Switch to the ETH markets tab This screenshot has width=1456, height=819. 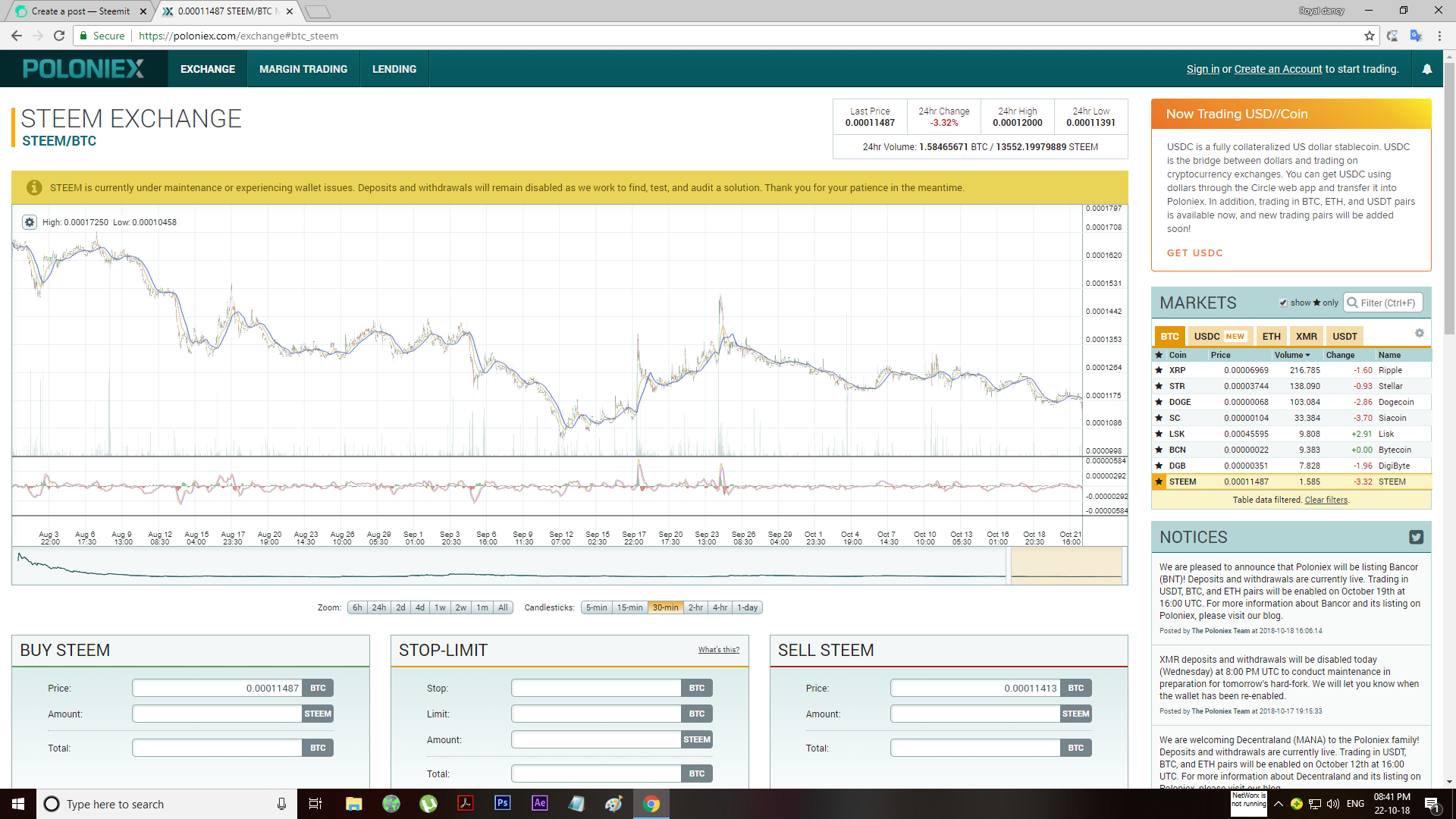click(x=1271, y=336)
